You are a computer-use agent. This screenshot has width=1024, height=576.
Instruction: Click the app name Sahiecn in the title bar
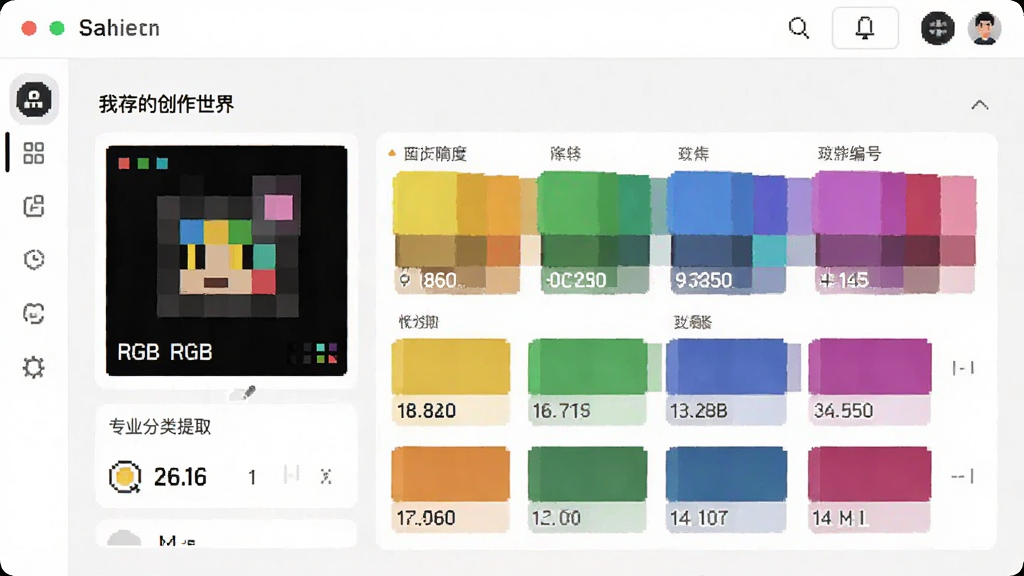click(119, 28)
